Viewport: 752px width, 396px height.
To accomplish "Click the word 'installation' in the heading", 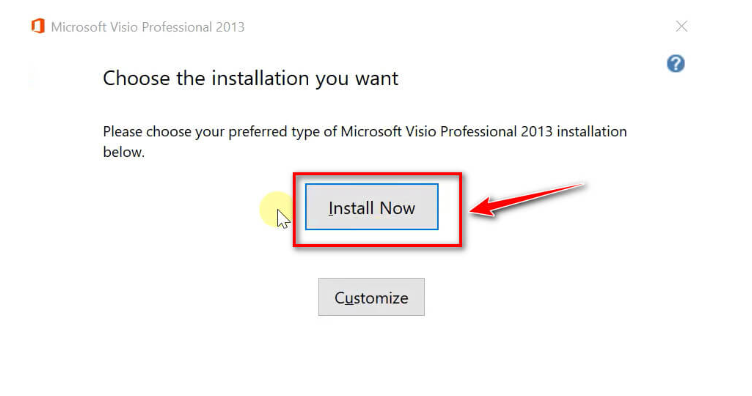I will pyautogui.click(x=260, y=78).
